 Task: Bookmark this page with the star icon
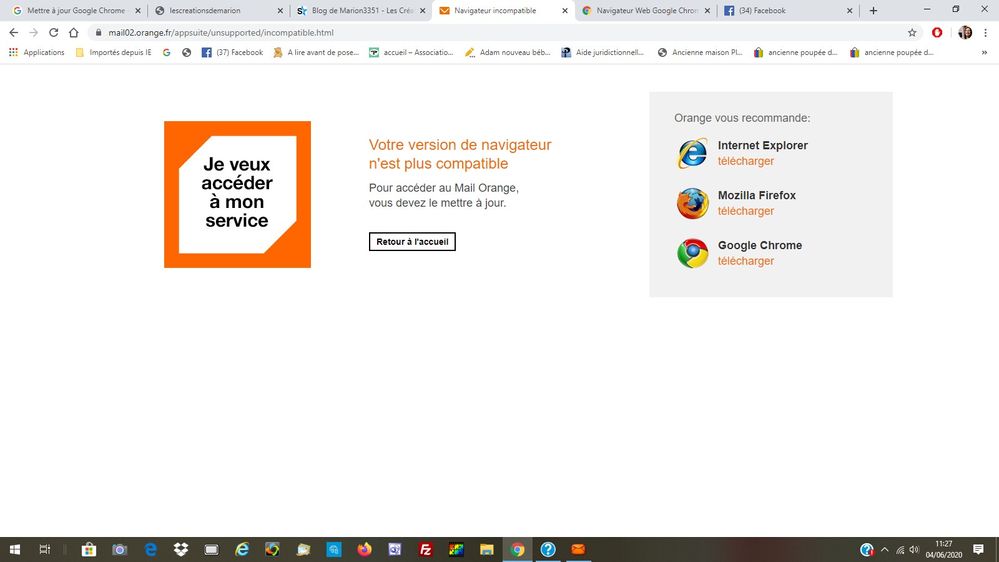coord(912,32)
